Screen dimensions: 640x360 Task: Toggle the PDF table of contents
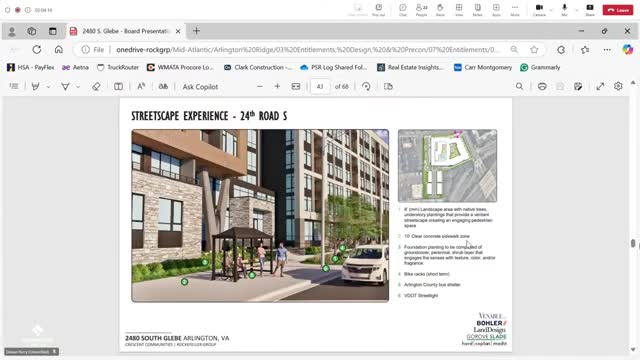click(x=14, y=86)
